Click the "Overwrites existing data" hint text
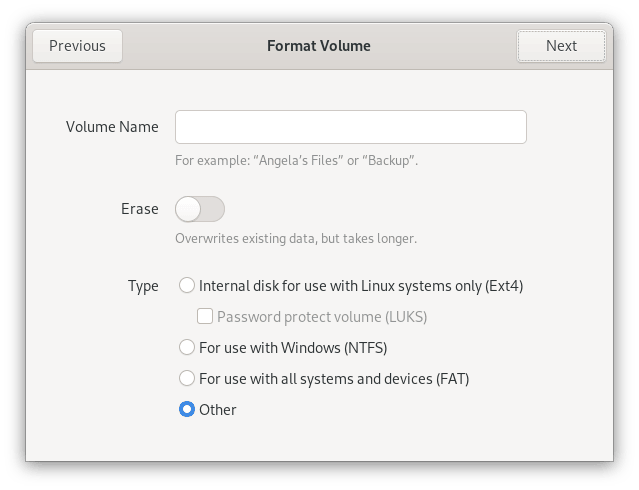This screenshot has height=490, width=639. coord(295,239)
